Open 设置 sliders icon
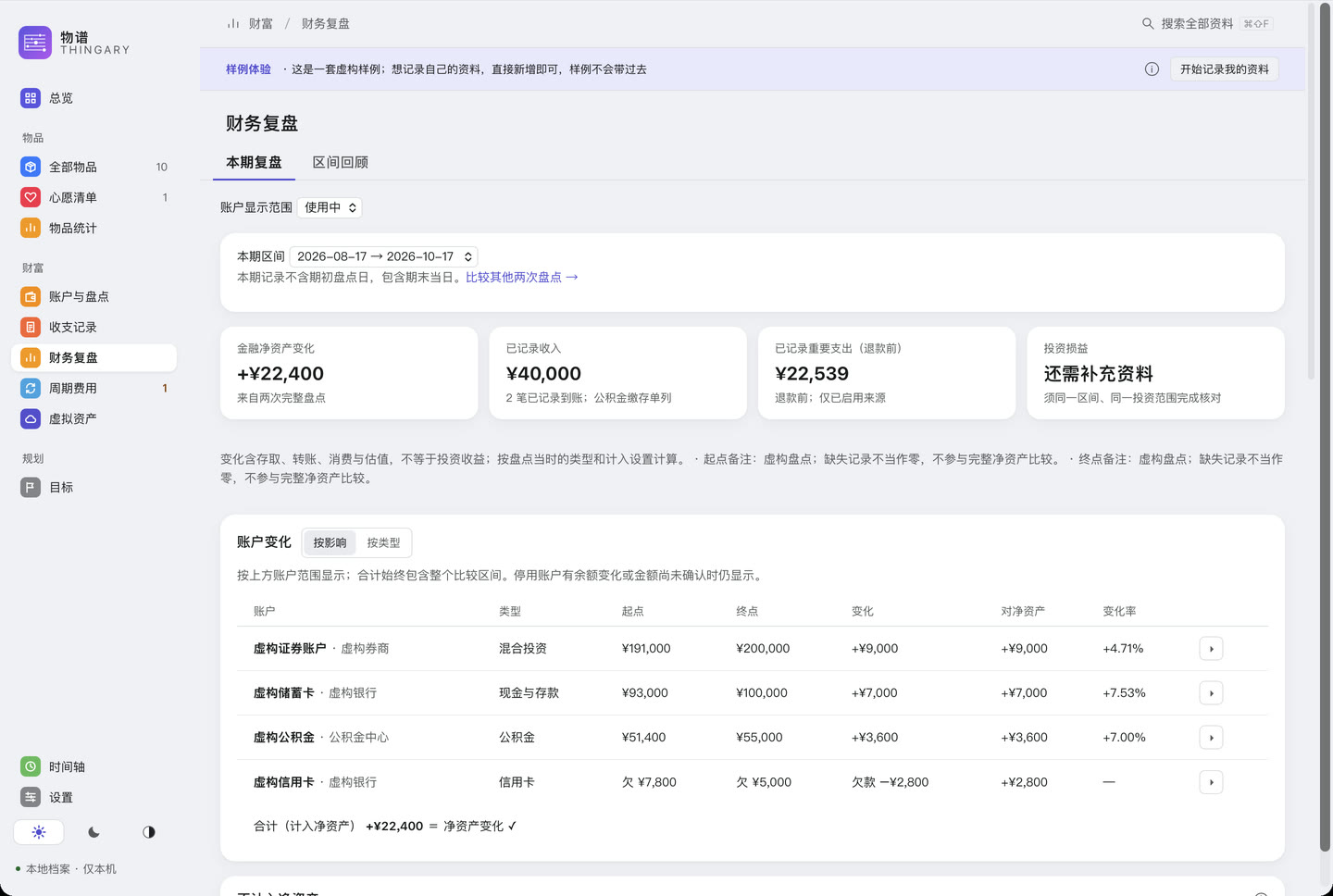Screen dimensions: 1333x896 click(x=31, y=797)
